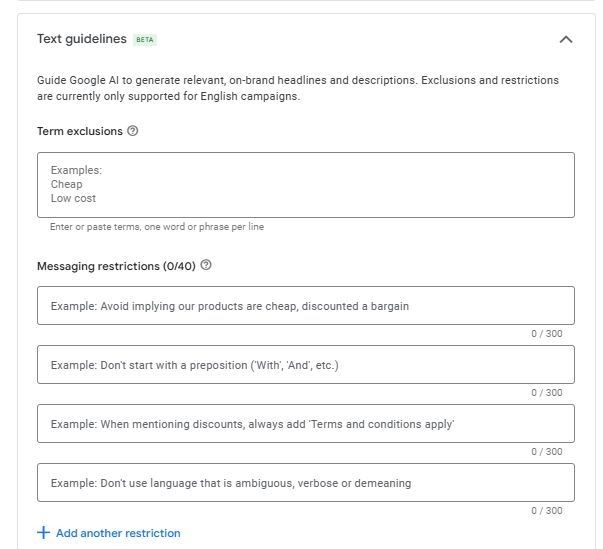The height and width of the screenshot is (549, 603).
Task: Click the plus icon to add a restriction
Action: coord(43,533)
